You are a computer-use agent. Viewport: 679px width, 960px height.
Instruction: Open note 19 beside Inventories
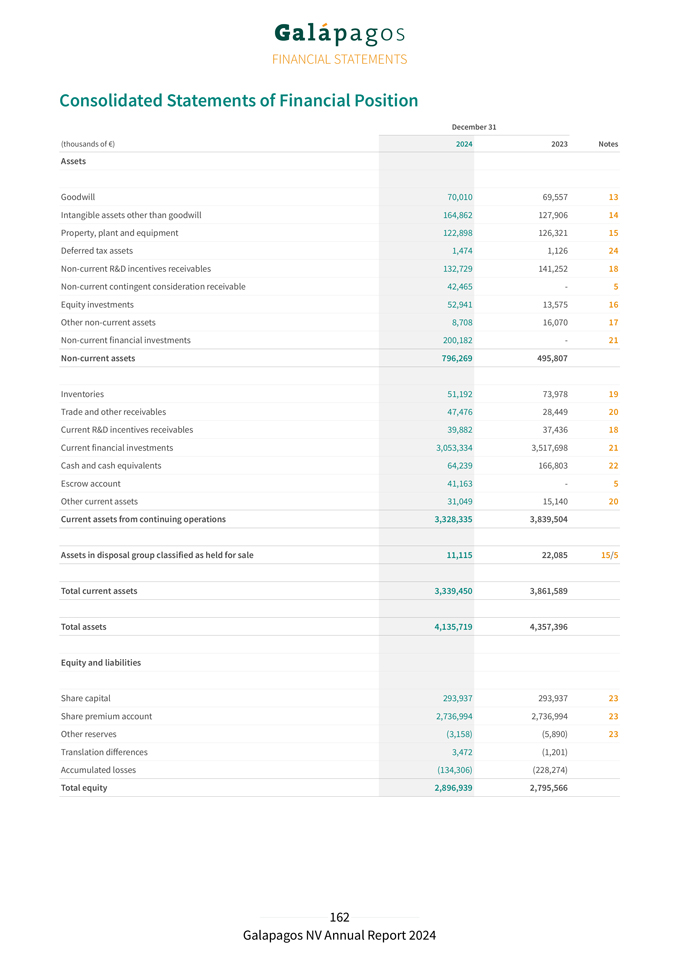[613, 394]
